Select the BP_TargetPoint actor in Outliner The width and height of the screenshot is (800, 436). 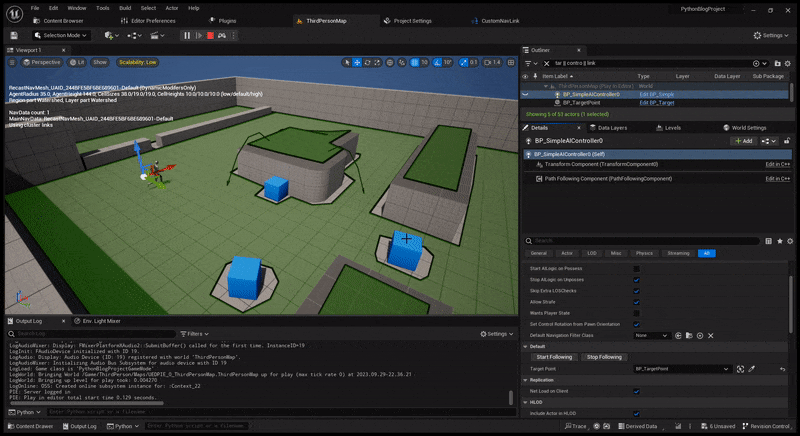coord(581,102)
